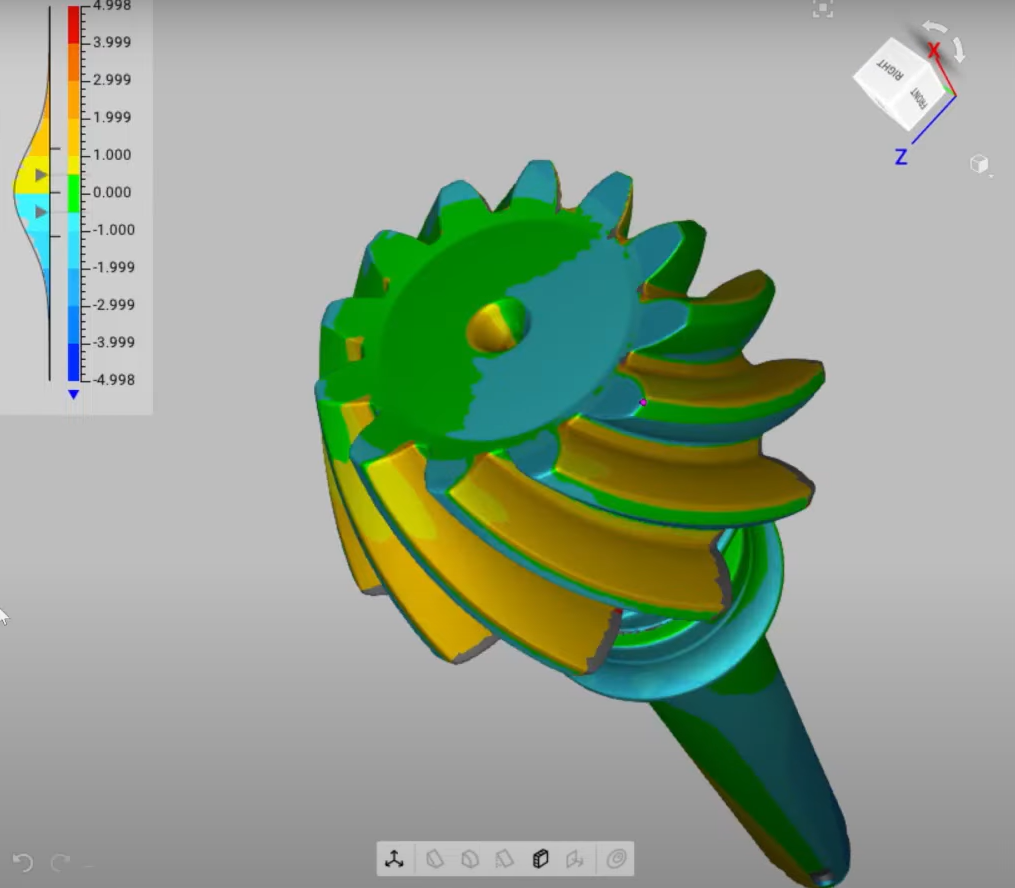The width and height of the screenshot is (1015, 888).
Task: Click the undo arrow at bottom left
Action: tap(24, 860)
